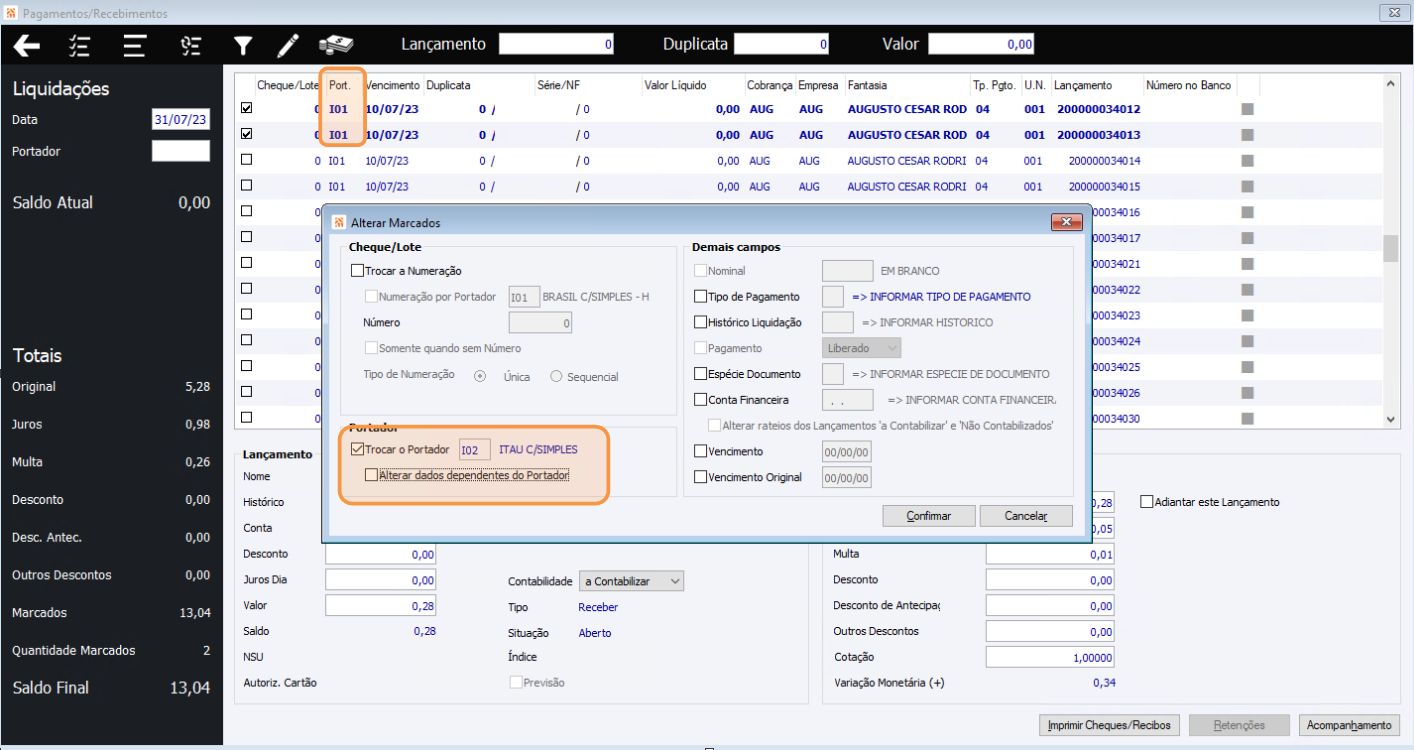Click the Lançamento field in top bar

pos(556,45)
